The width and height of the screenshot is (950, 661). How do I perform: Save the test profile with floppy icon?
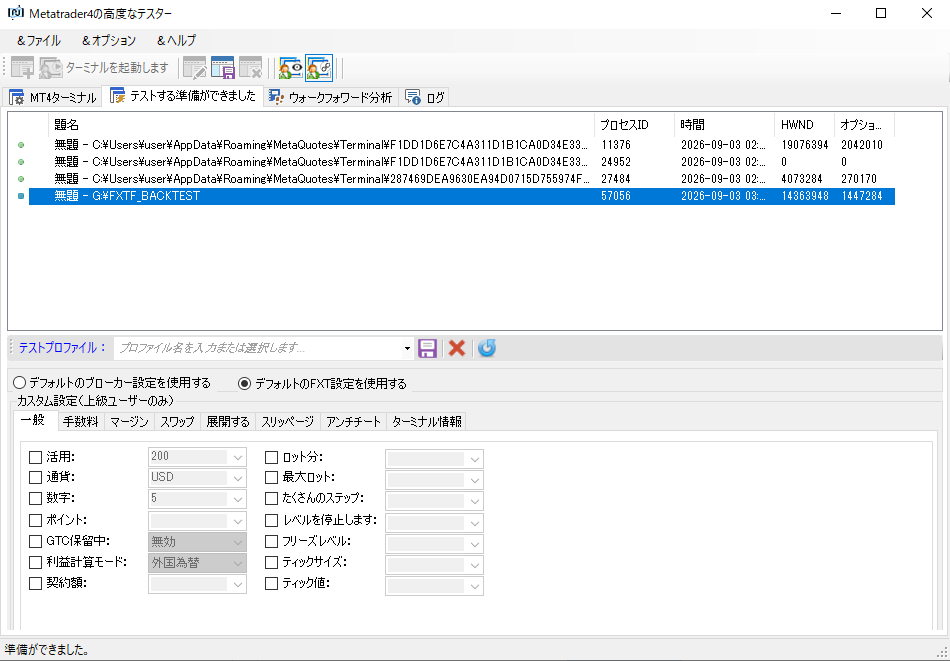click(428, 348)
